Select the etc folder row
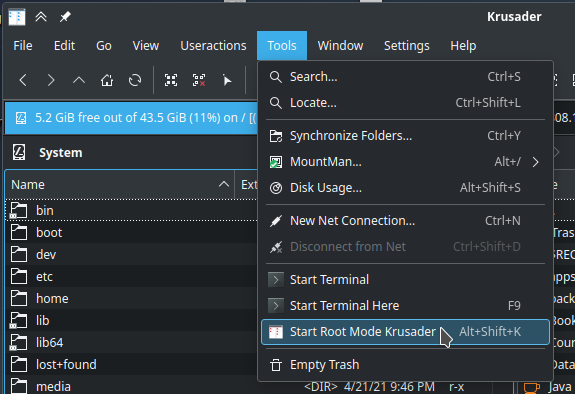The width and height of the screenshot is (575, 394). (131, 277)
